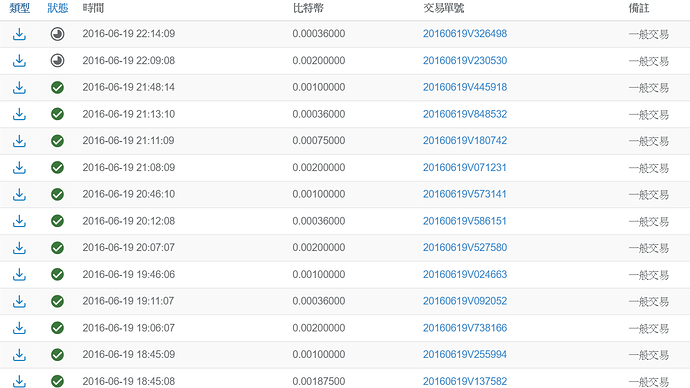Click the green check status at 21:13:10
The height and width of the screenshot is (388, 690).
click(x=57, y=114)
